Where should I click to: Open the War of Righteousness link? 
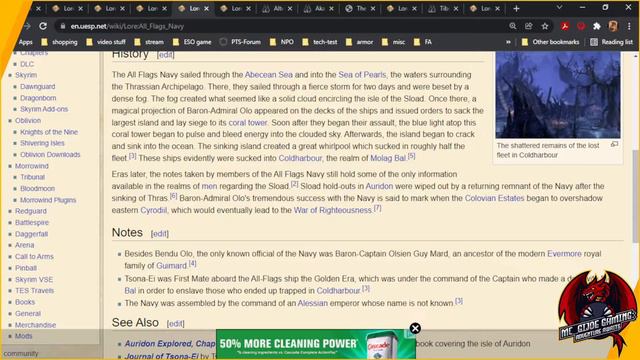click(333, 210)
